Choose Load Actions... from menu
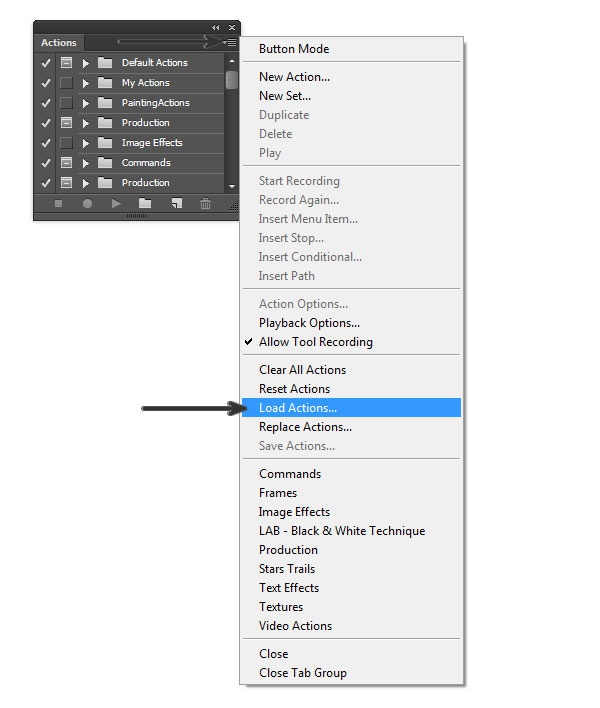 click(x=298, y=408)
